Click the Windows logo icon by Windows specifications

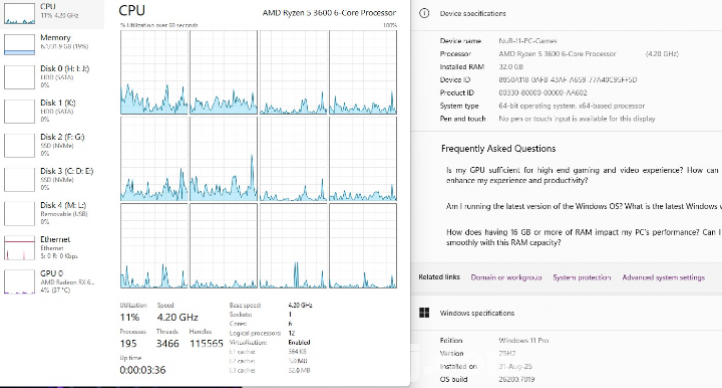(x=424, y=313)
